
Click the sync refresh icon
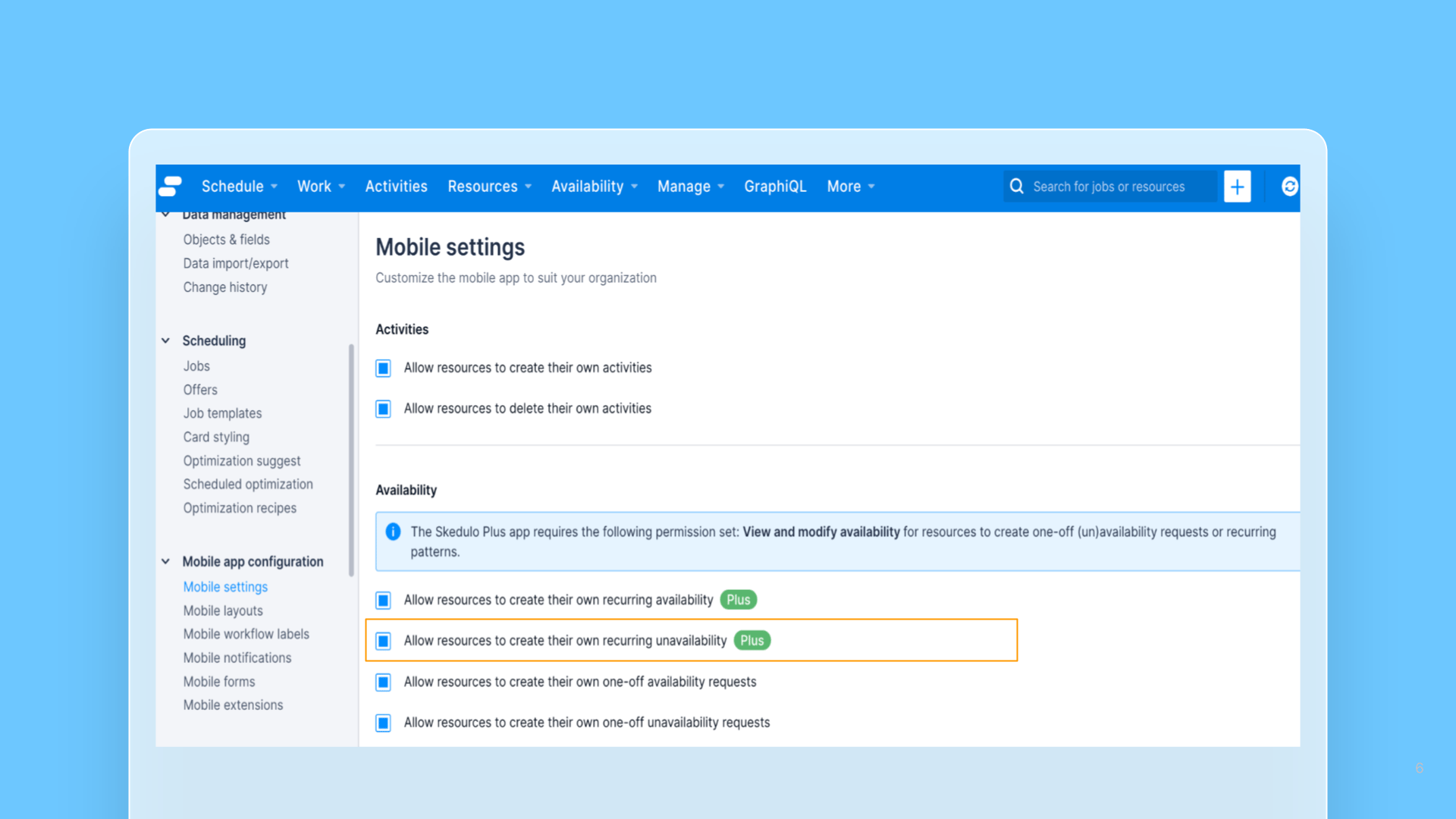[x=1289, y=187]
